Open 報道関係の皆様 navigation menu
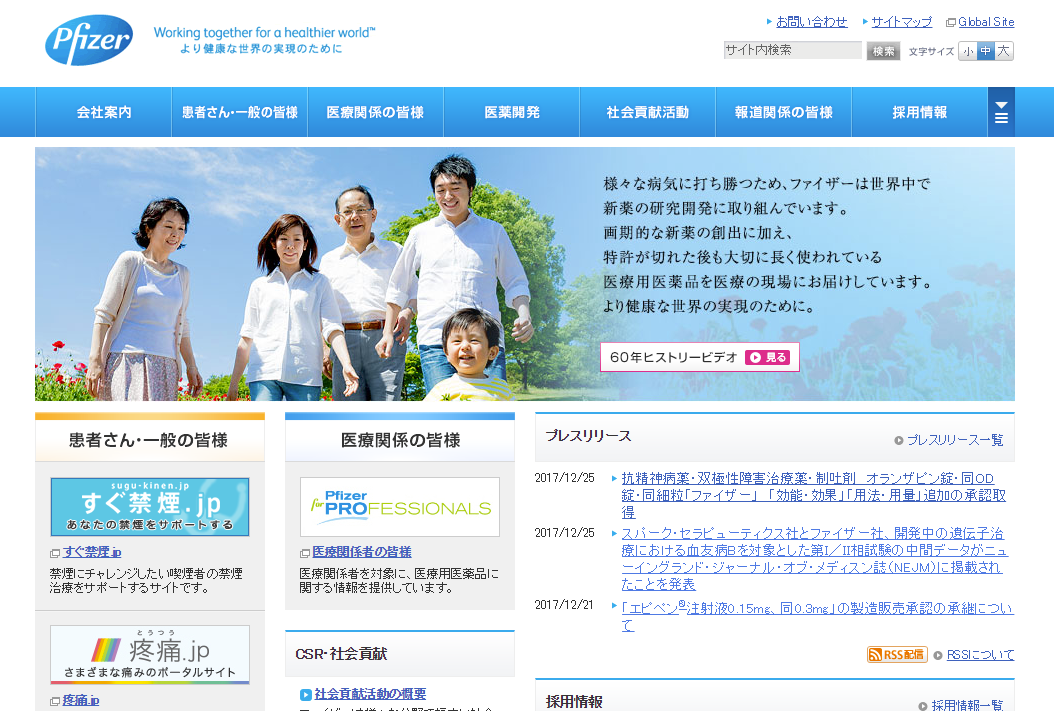Image resolution: width=1054 pixels, height=711 pixels. pos(783,112)
